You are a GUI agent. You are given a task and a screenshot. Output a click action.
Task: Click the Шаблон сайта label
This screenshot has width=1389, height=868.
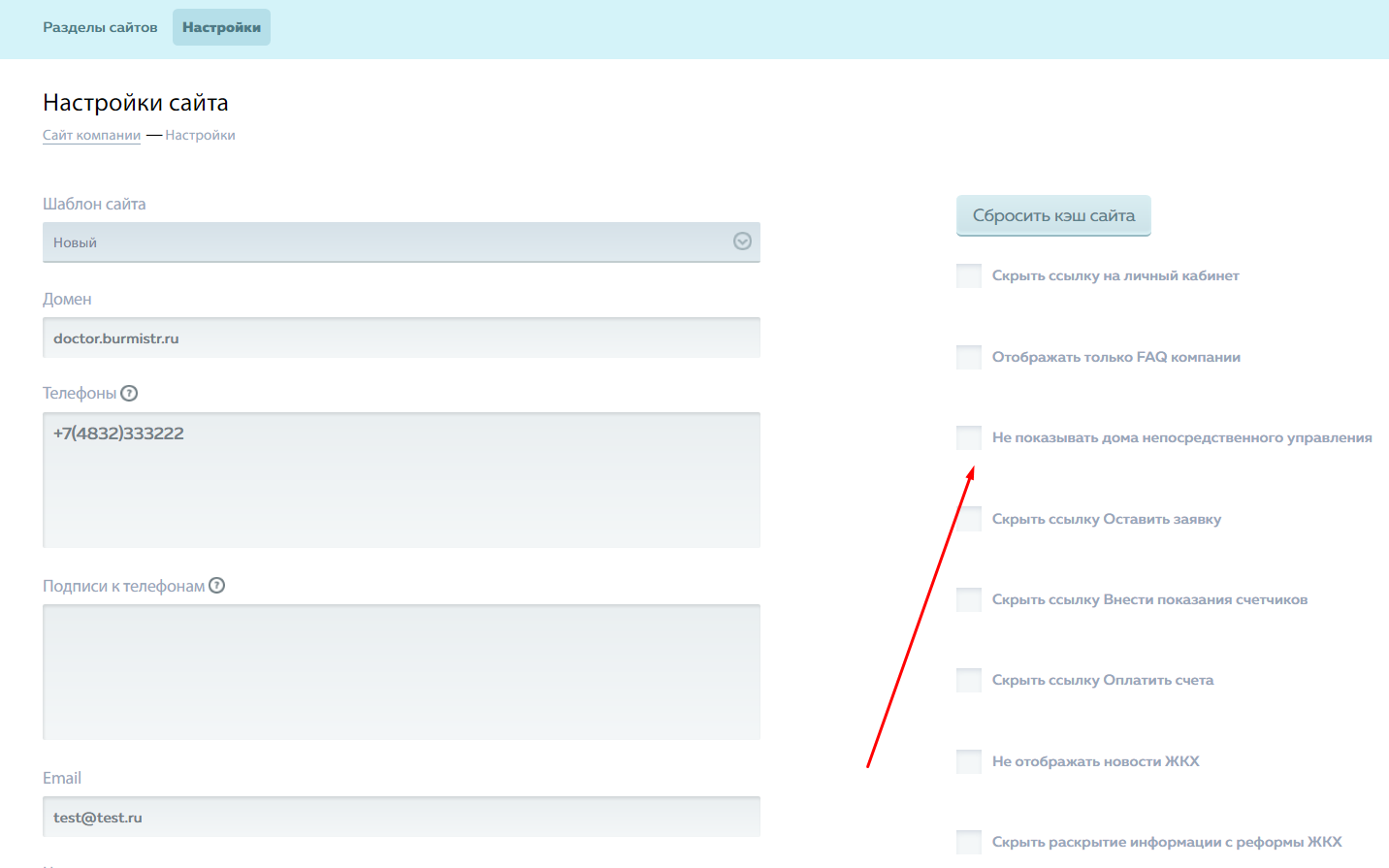(x=94, y=204)
